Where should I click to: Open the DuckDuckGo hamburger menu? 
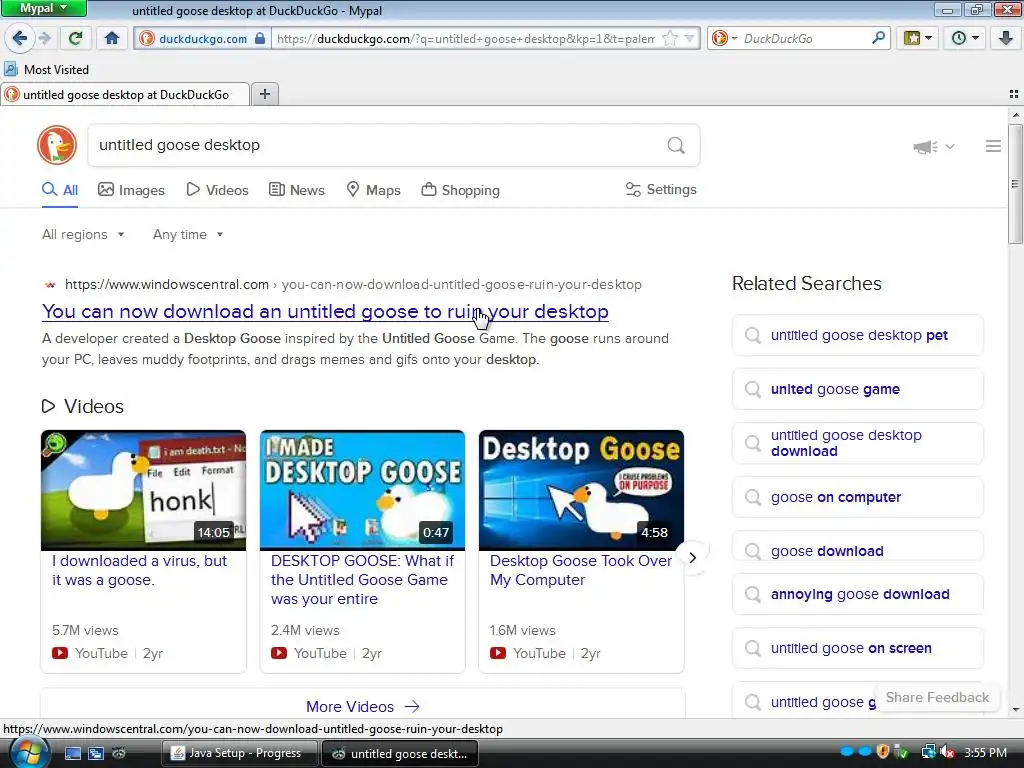coord(993,146)
